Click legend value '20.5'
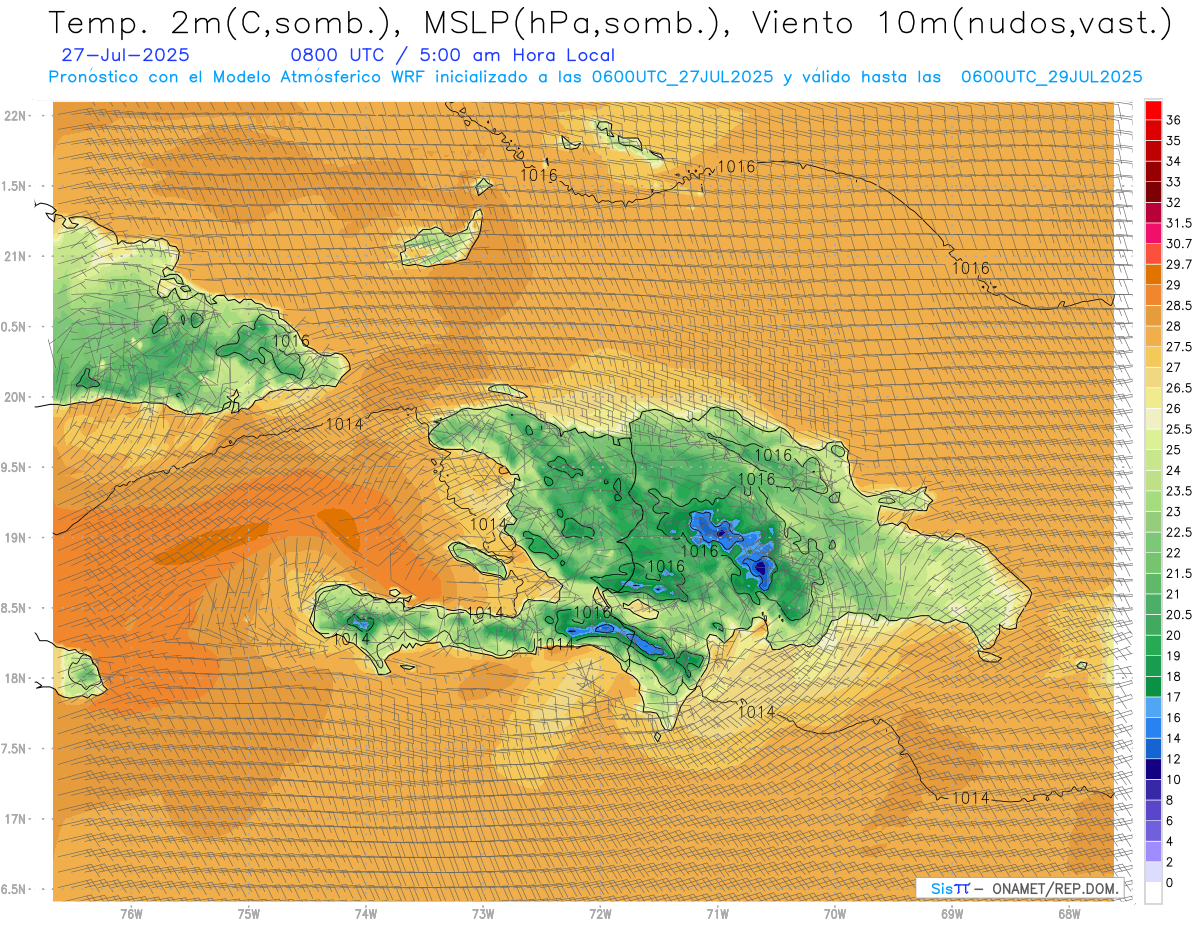The width and height of the screenshot is (1200, 927). pos(1179,615)
